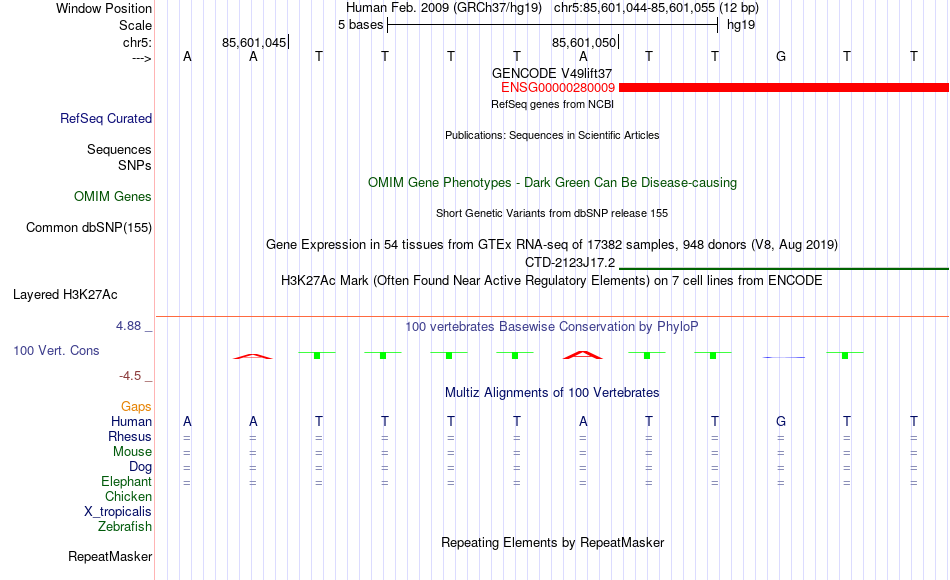Click the 85,601,050 coordinate marker
The width and height of the screenshot is (950, 580).
pyautogui.click(x=585, y=42)
